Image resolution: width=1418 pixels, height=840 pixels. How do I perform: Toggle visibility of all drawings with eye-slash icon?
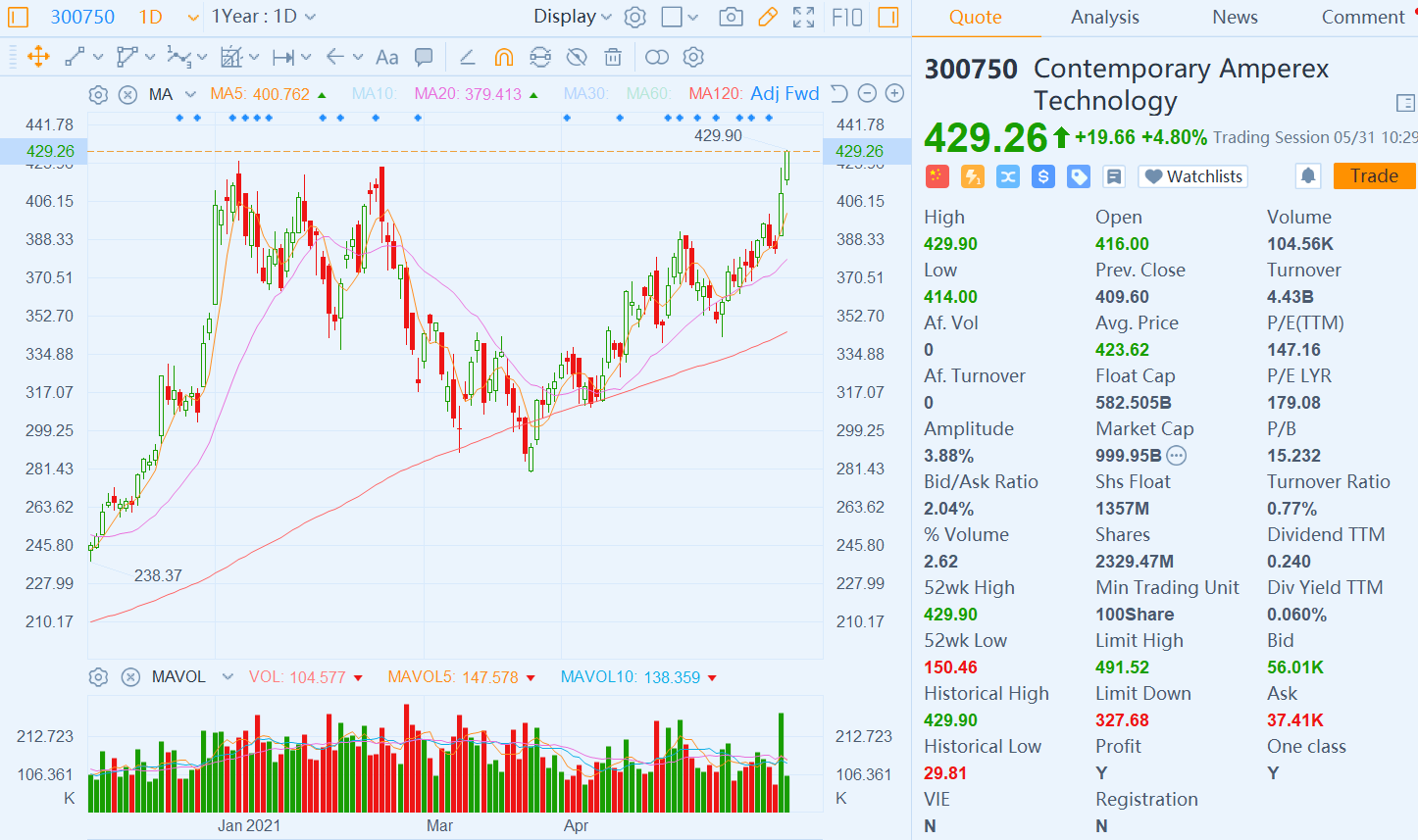(577, 57)
